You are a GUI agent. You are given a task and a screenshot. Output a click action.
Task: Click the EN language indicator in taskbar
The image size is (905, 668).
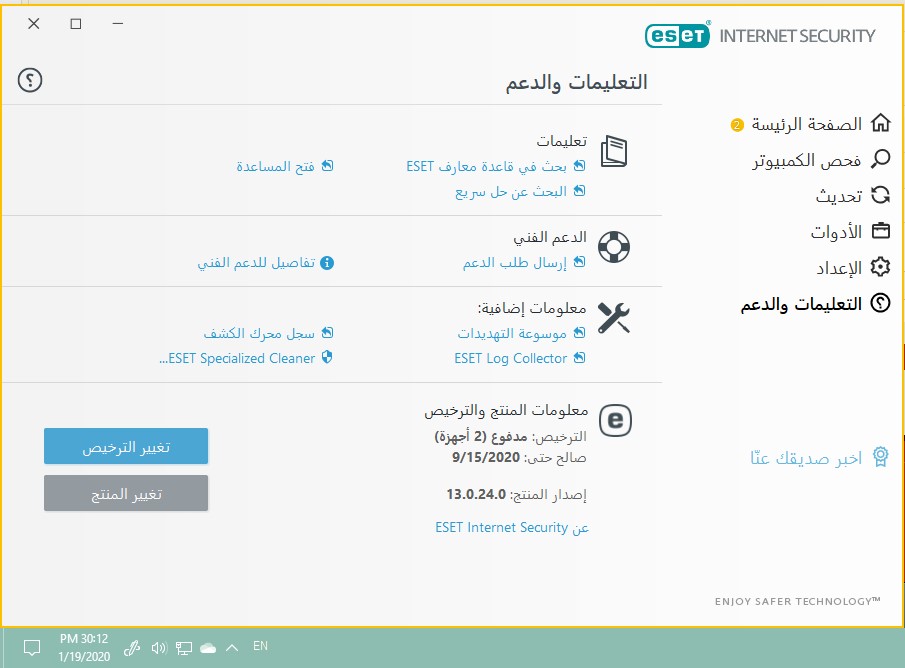pos(260,646)
